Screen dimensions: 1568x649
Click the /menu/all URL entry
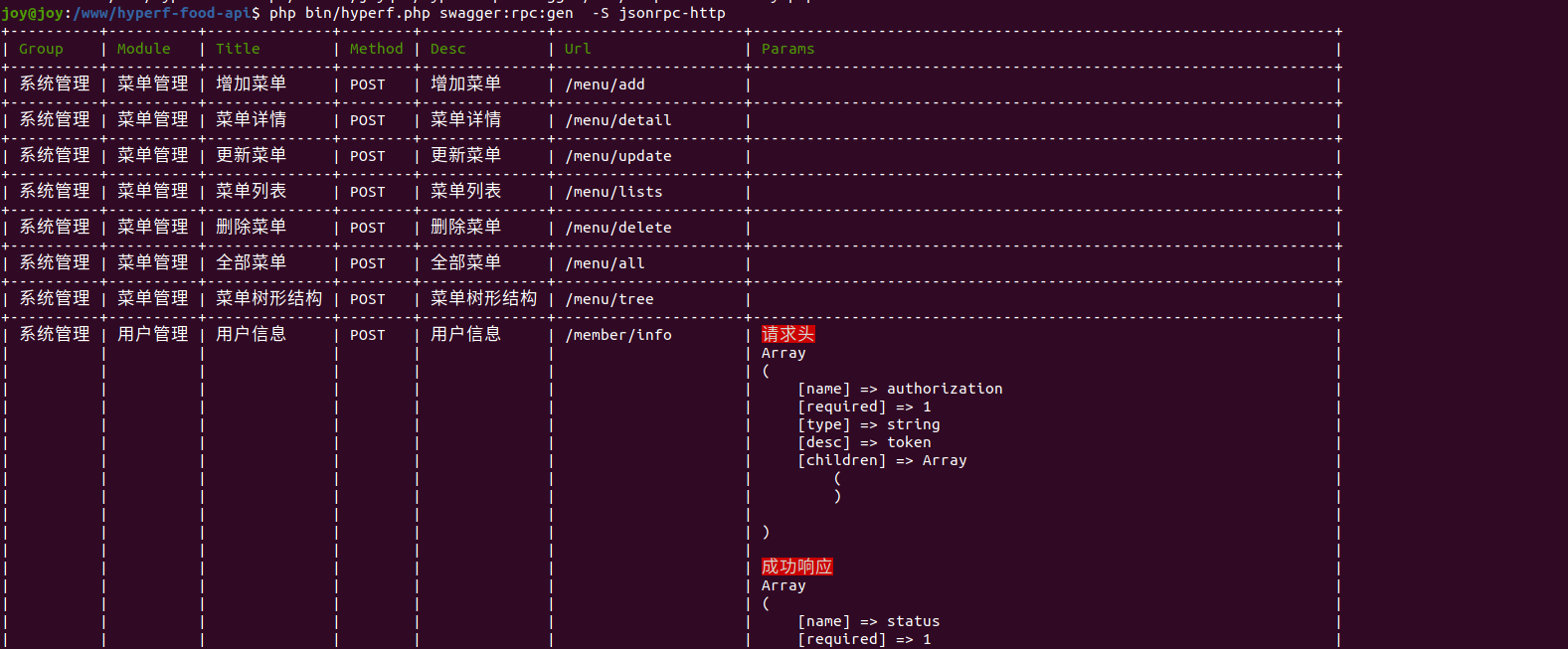click(x=605, y=263)
